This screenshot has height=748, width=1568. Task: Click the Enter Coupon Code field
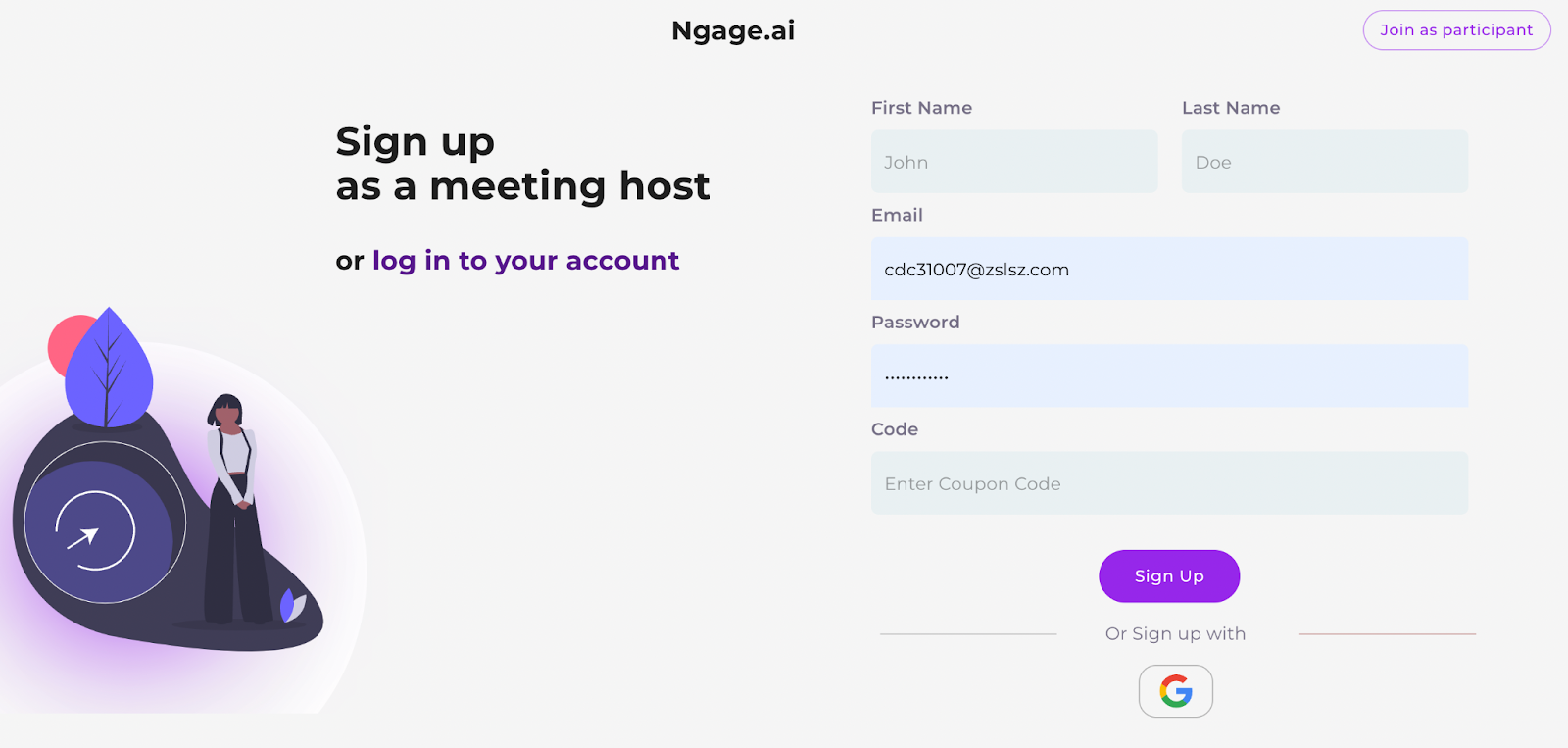tap(1169, 483)
